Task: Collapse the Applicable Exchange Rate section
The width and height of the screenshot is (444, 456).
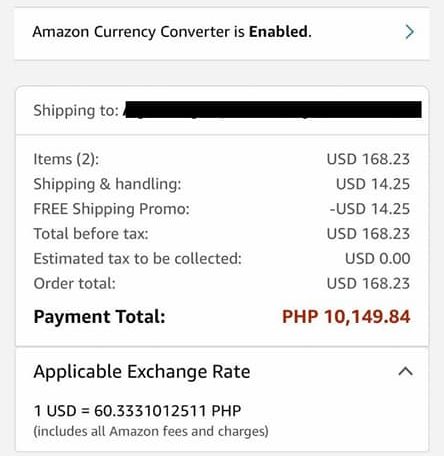Action: [x=406, y=371]
